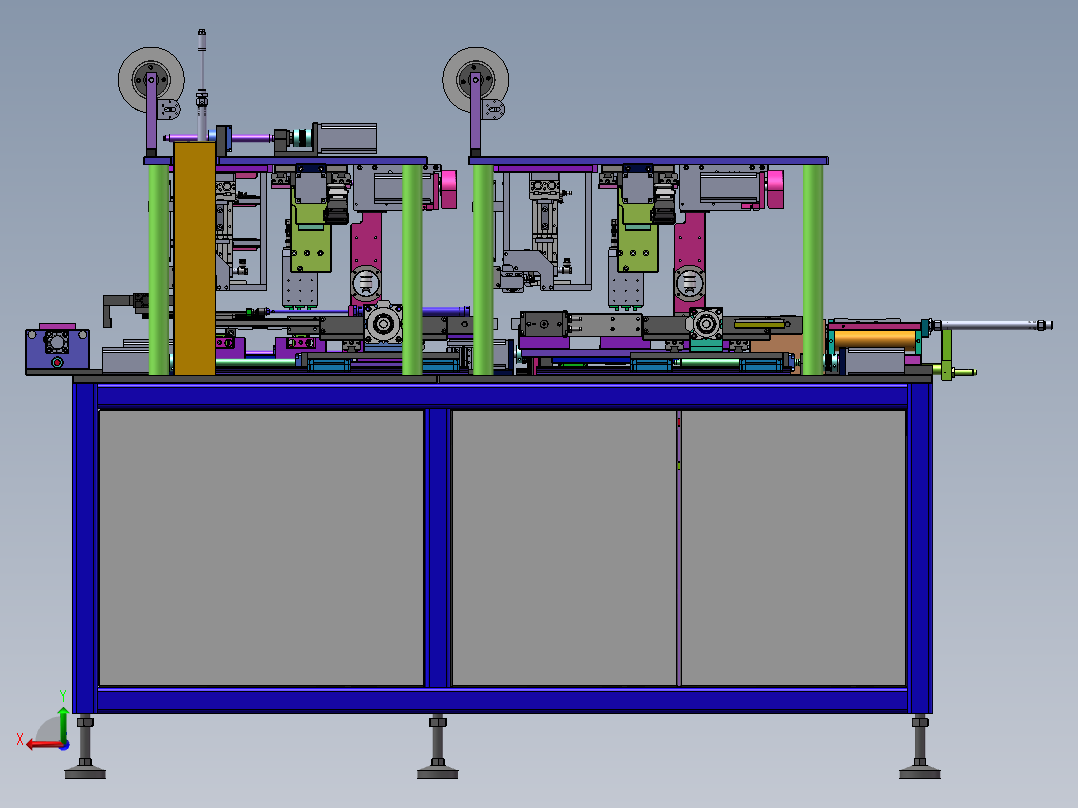The width and height of the screenshot is (1078, 808).
Task: Select the middle leveling foot of the frame
Action: pos(437,747)
